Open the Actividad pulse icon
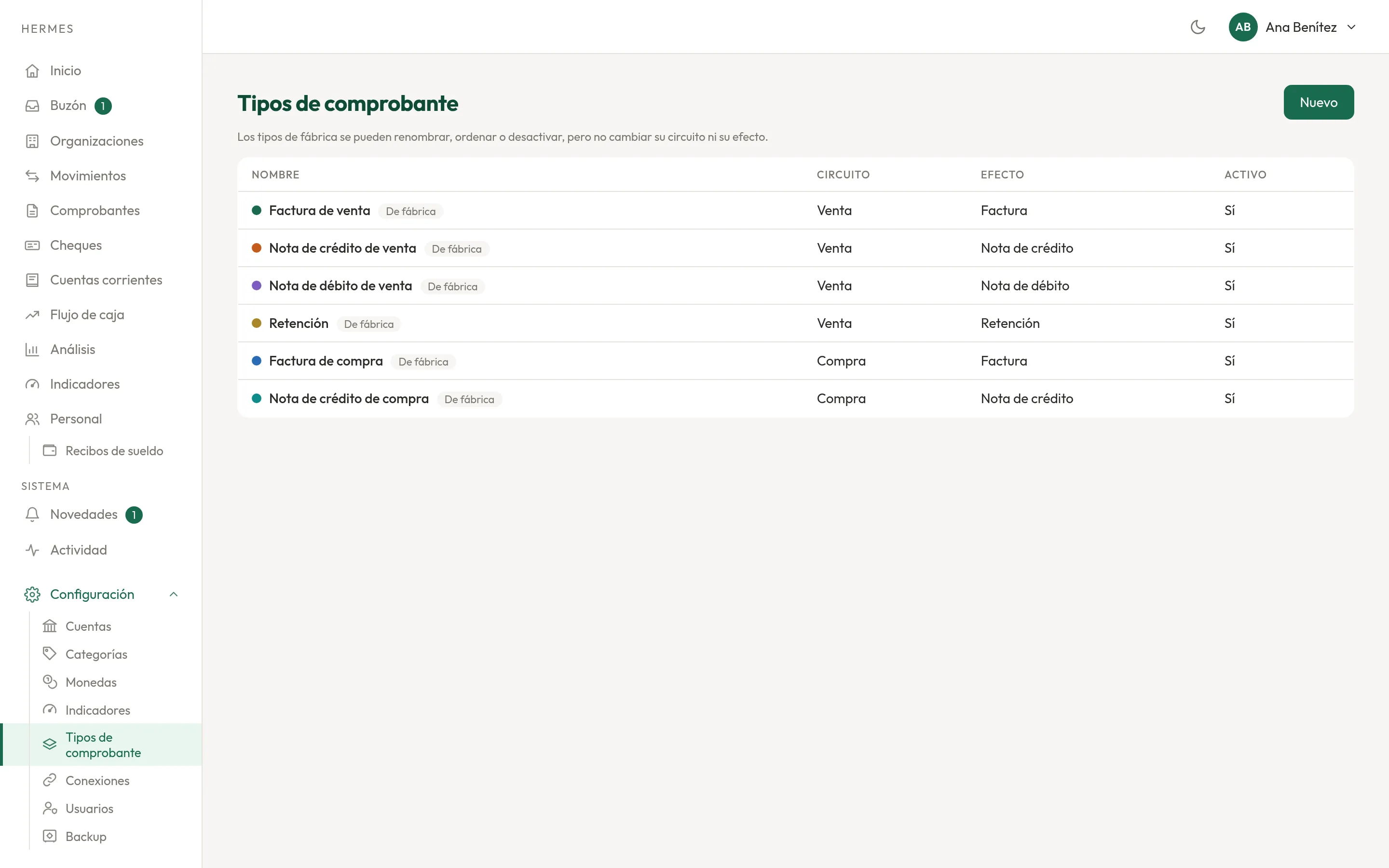 pyautogui.click(x=32, y=550)
